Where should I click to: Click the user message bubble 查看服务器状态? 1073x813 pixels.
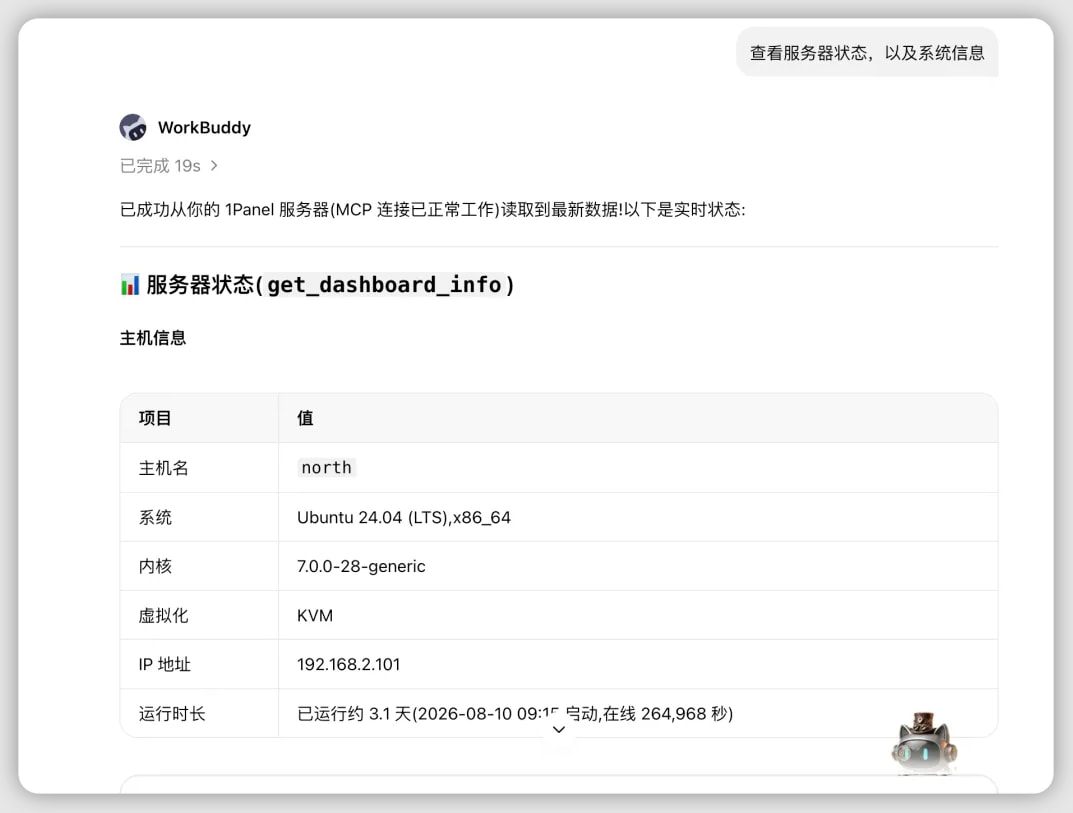867,53
